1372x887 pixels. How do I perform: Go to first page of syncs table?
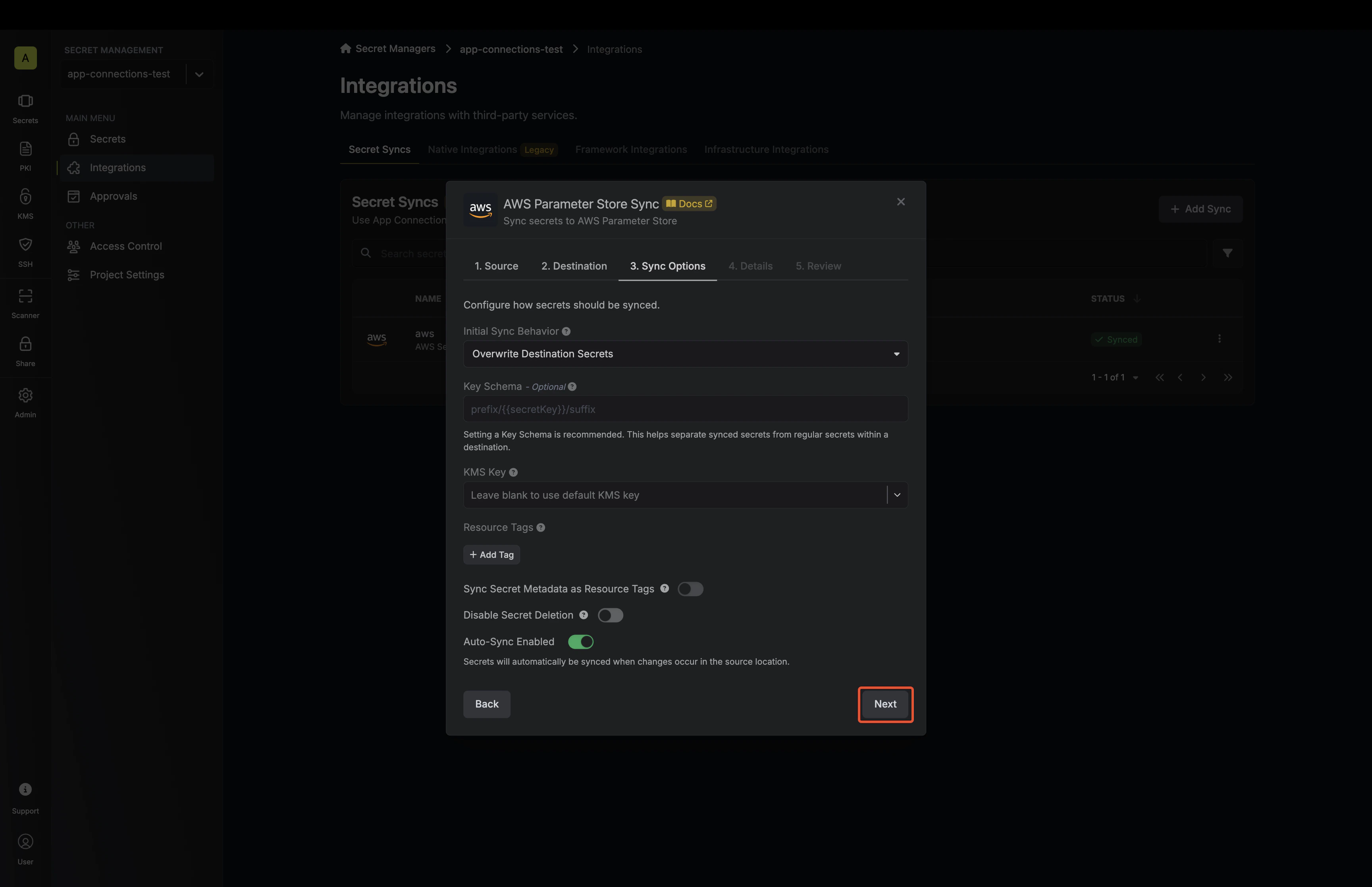1159,377
